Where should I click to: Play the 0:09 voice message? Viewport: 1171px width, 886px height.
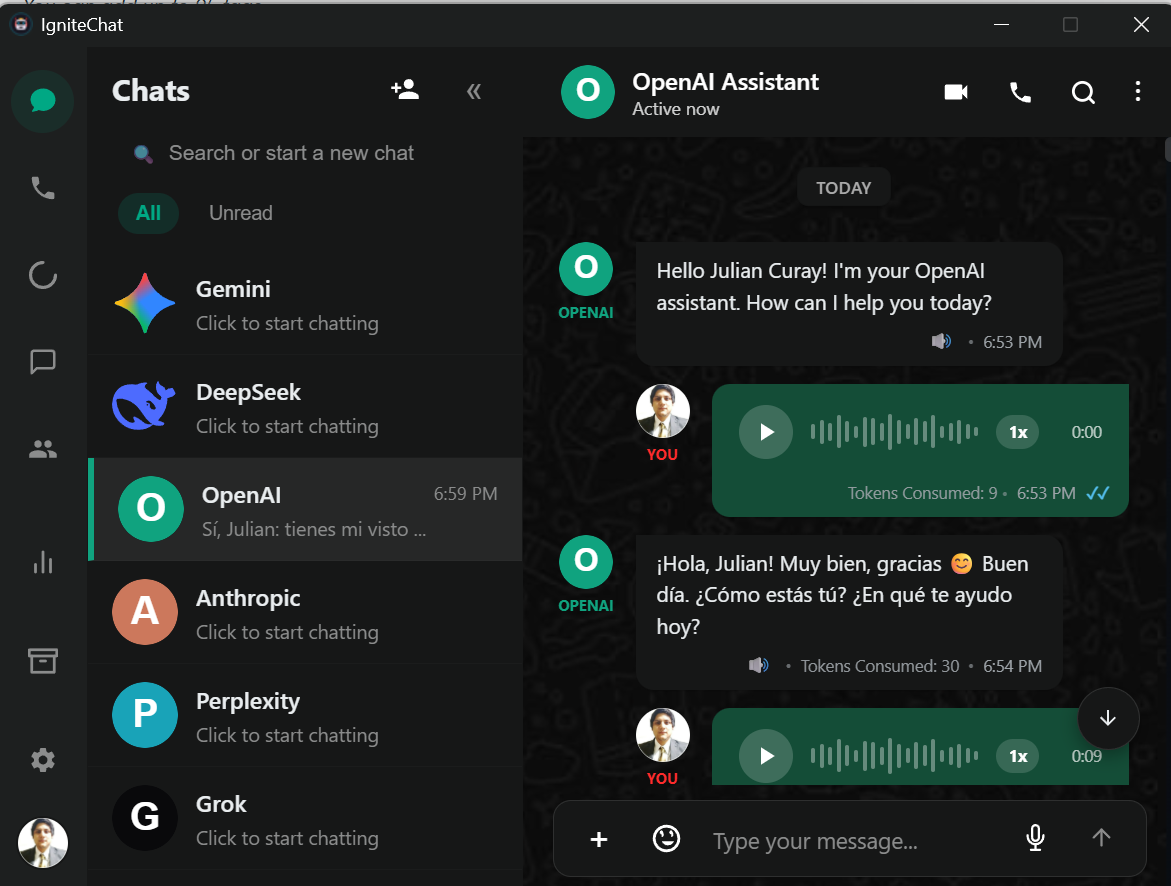tap(765, 756)
